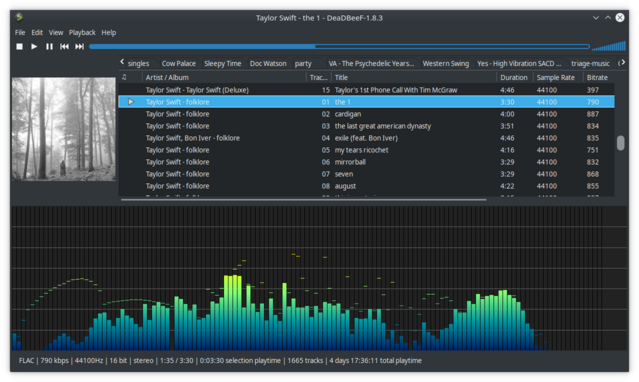Adjust the volume bar at top right
This screenshot has width=639, height=382.
click(x=609, y=46)
